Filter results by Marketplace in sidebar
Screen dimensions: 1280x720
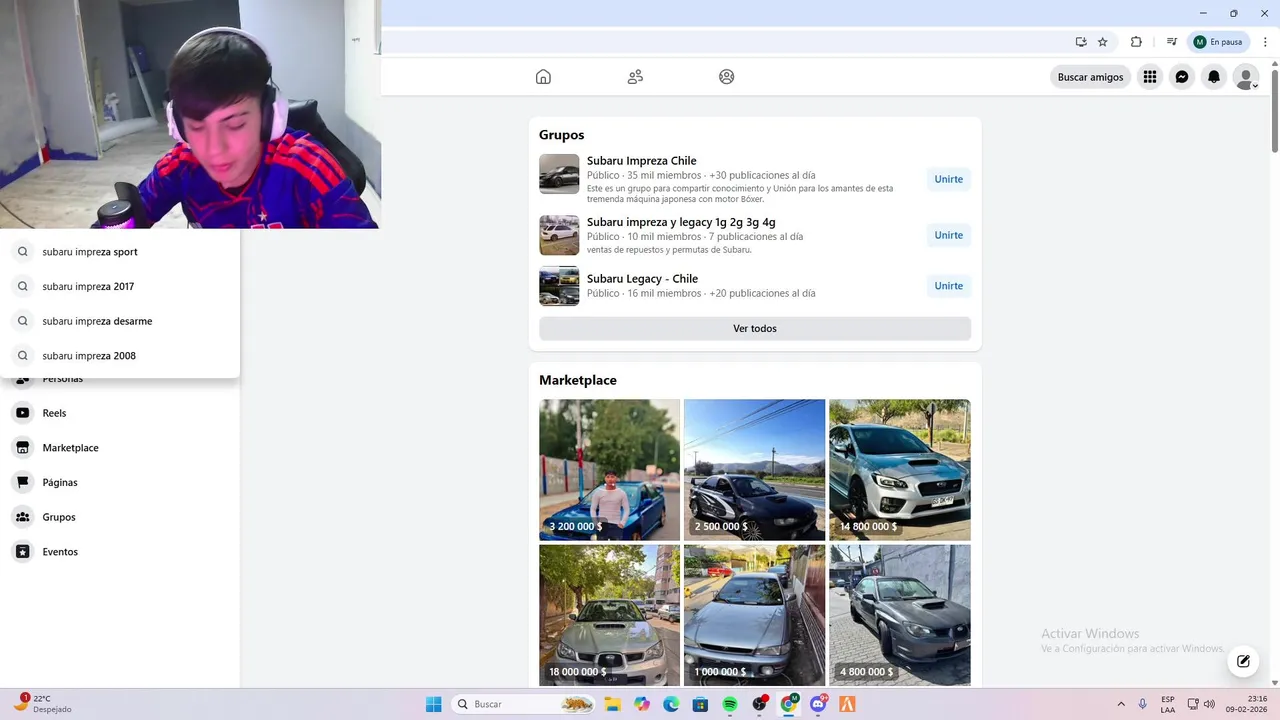[120, 448]
